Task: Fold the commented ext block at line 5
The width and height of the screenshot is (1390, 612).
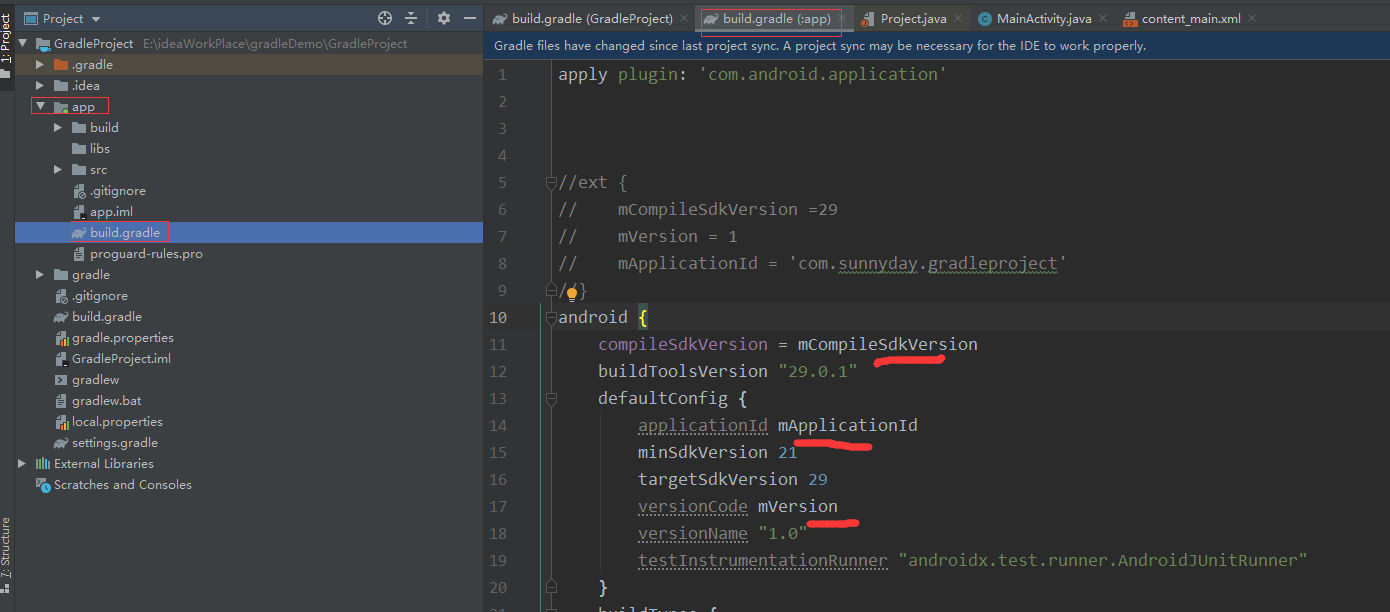Action: (x=550, y=183)
